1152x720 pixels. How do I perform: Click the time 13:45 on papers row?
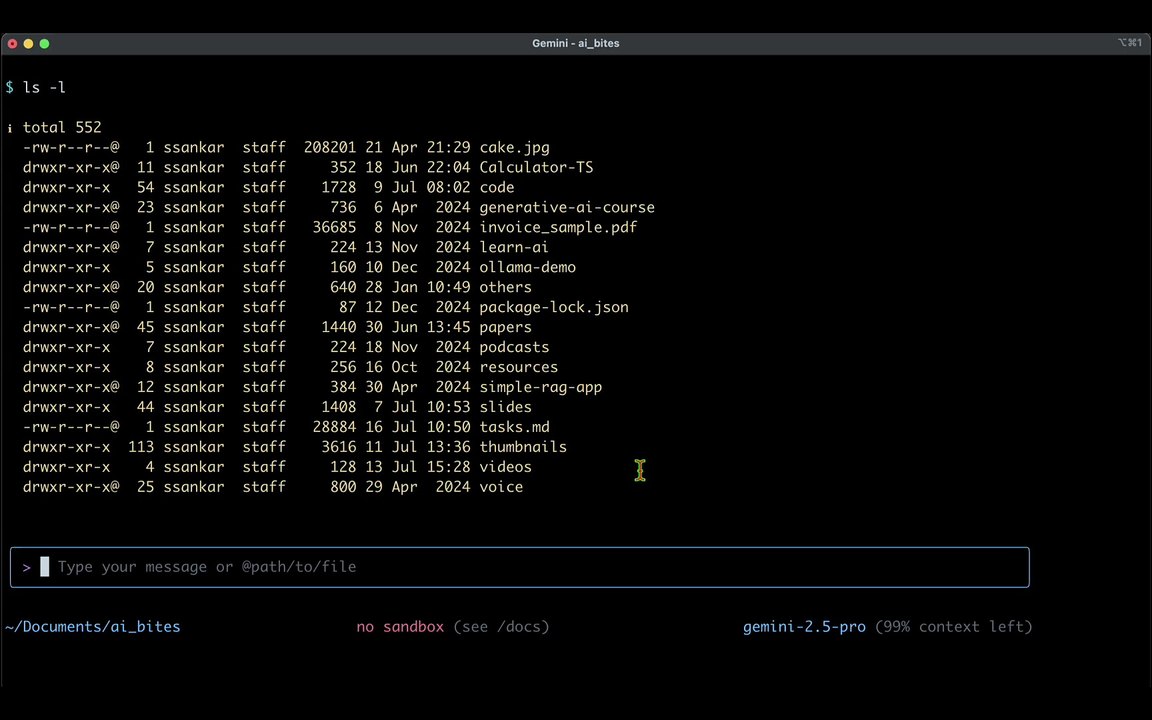pyautogui.click(x=448, y=327)
